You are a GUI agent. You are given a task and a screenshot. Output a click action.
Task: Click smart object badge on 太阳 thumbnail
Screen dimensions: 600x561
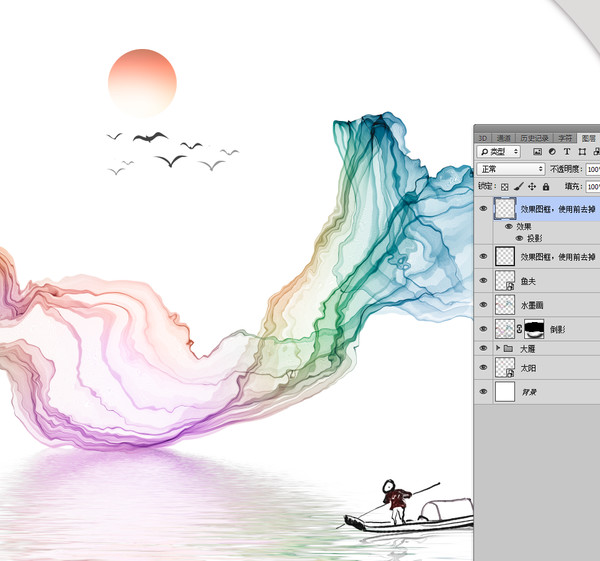click(x=510, y=372)
